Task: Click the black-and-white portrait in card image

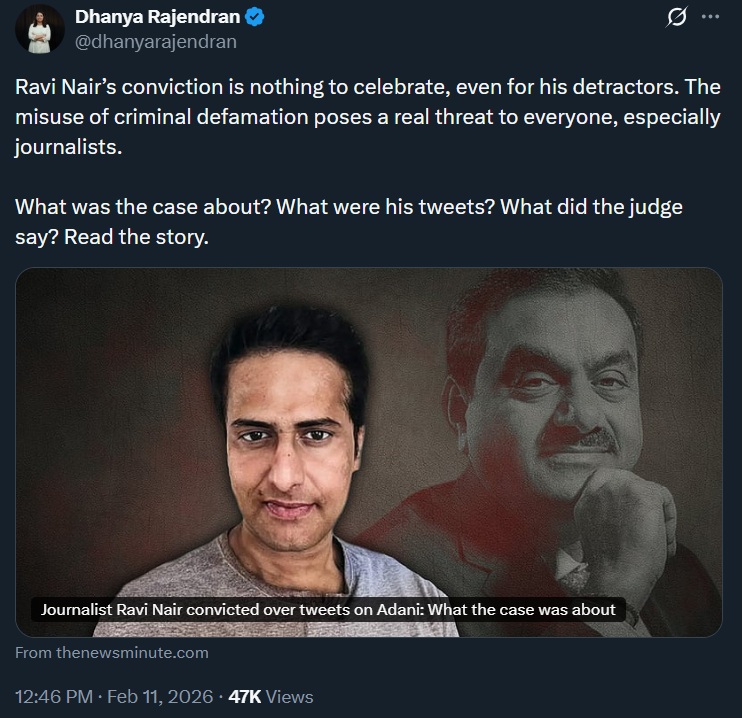Action: [x=570, y=400]
